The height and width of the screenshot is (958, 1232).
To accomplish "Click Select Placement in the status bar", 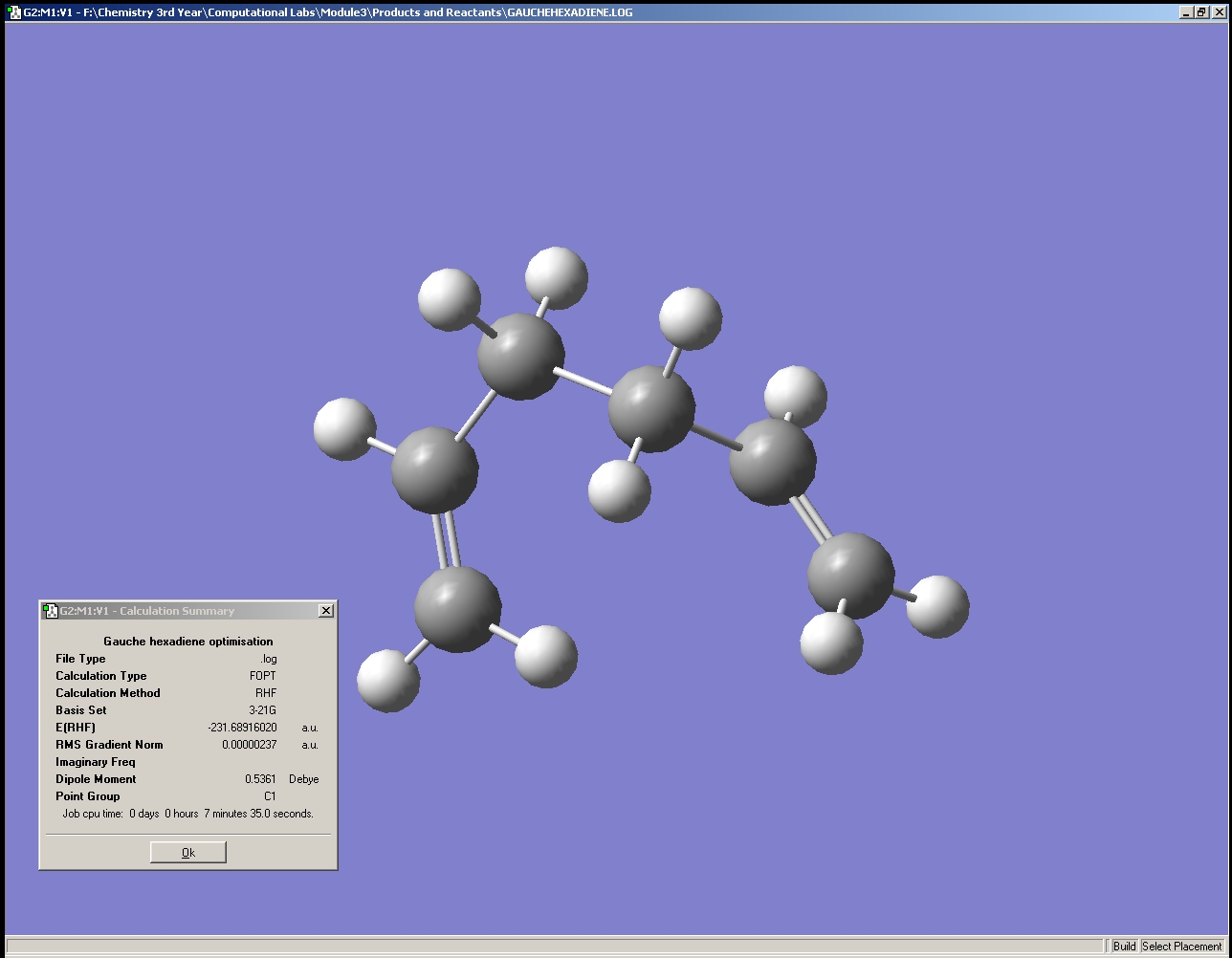I will tap(1181, 947).
